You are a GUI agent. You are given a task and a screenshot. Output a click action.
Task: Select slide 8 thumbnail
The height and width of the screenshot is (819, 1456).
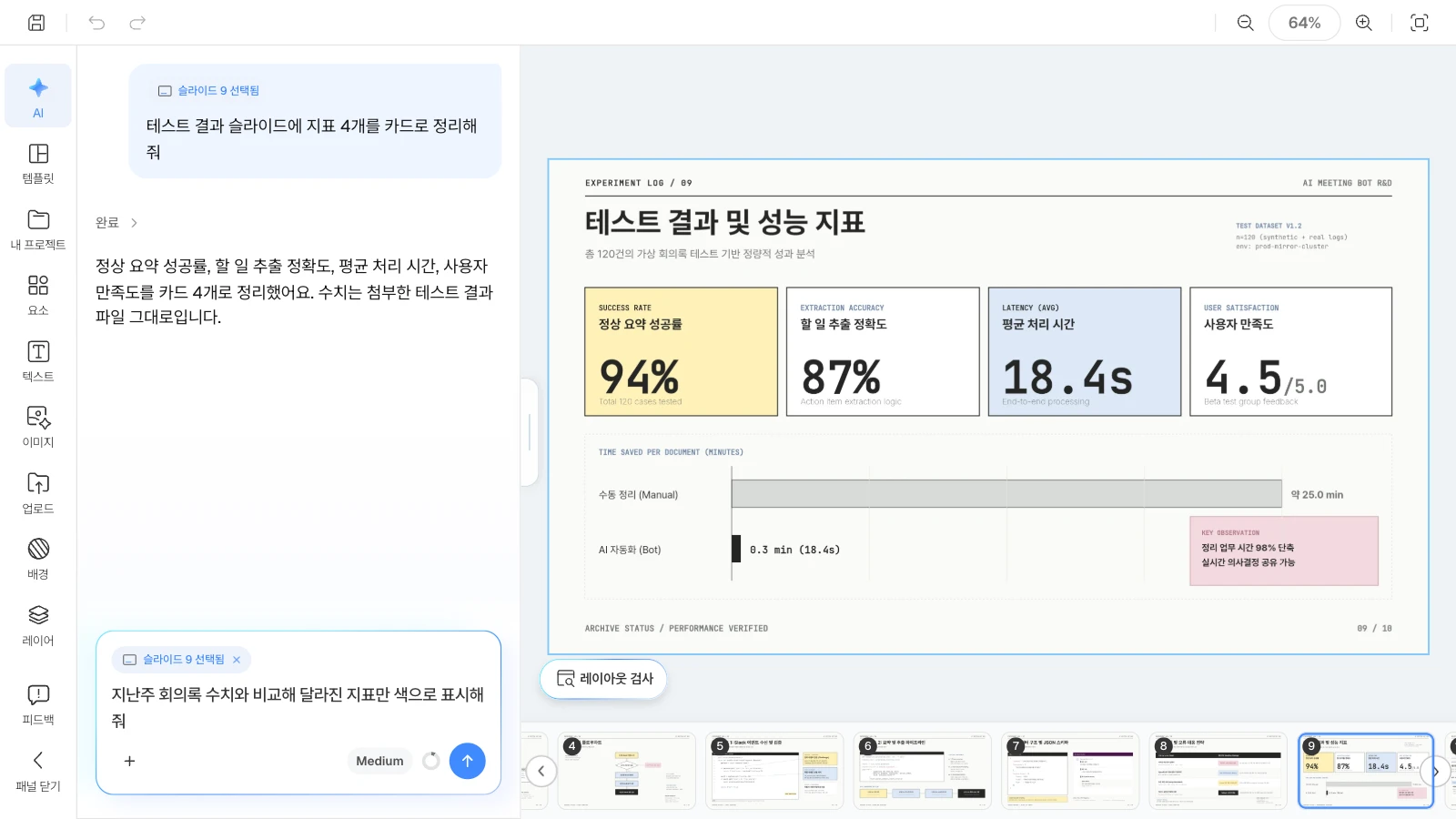coord(1218,771)
